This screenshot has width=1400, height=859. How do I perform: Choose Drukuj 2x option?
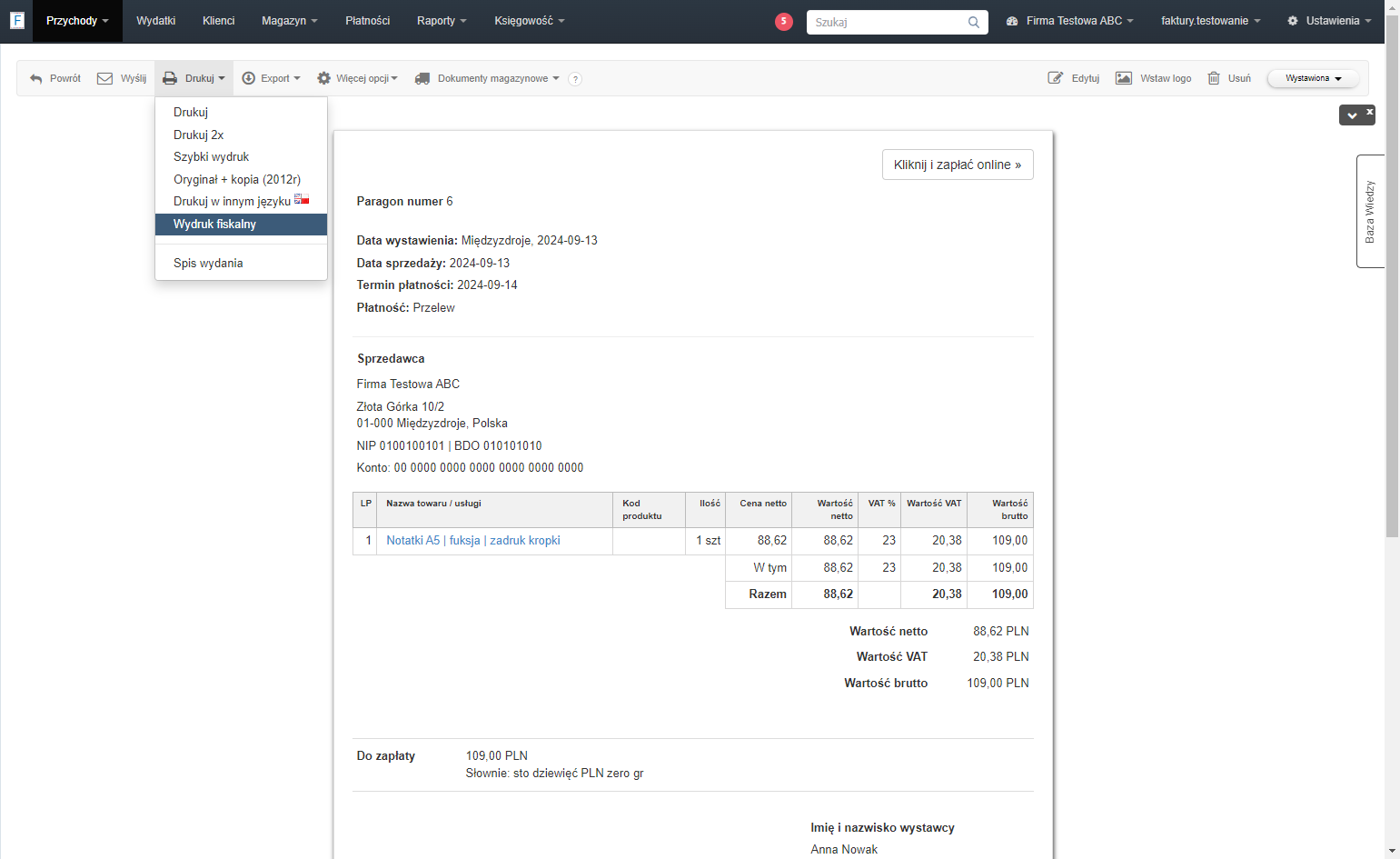pyautogui.click(x=241, y=135)
